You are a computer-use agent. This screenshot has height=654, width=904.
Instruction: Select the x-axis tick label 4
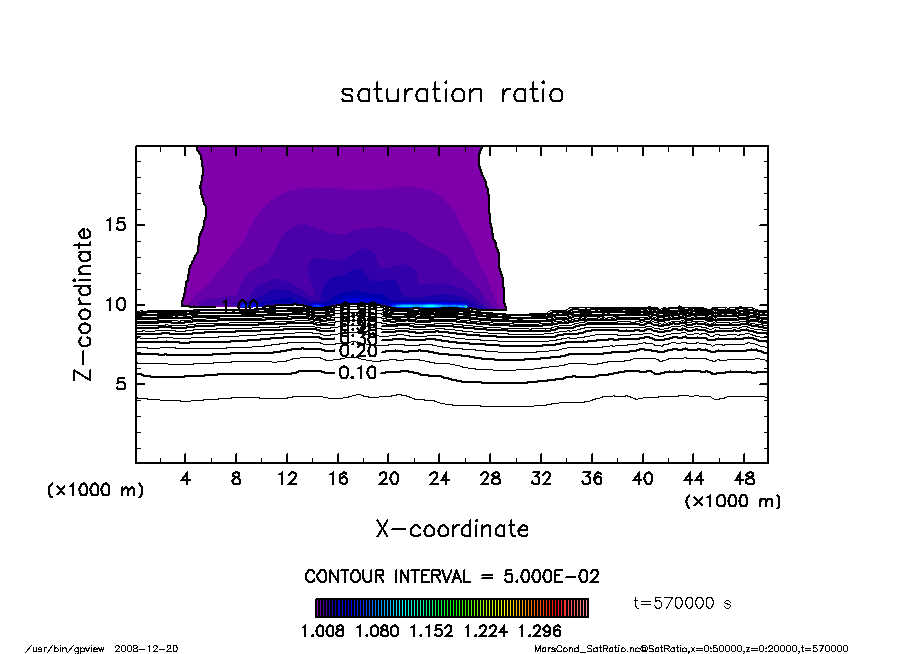point(186,478)
